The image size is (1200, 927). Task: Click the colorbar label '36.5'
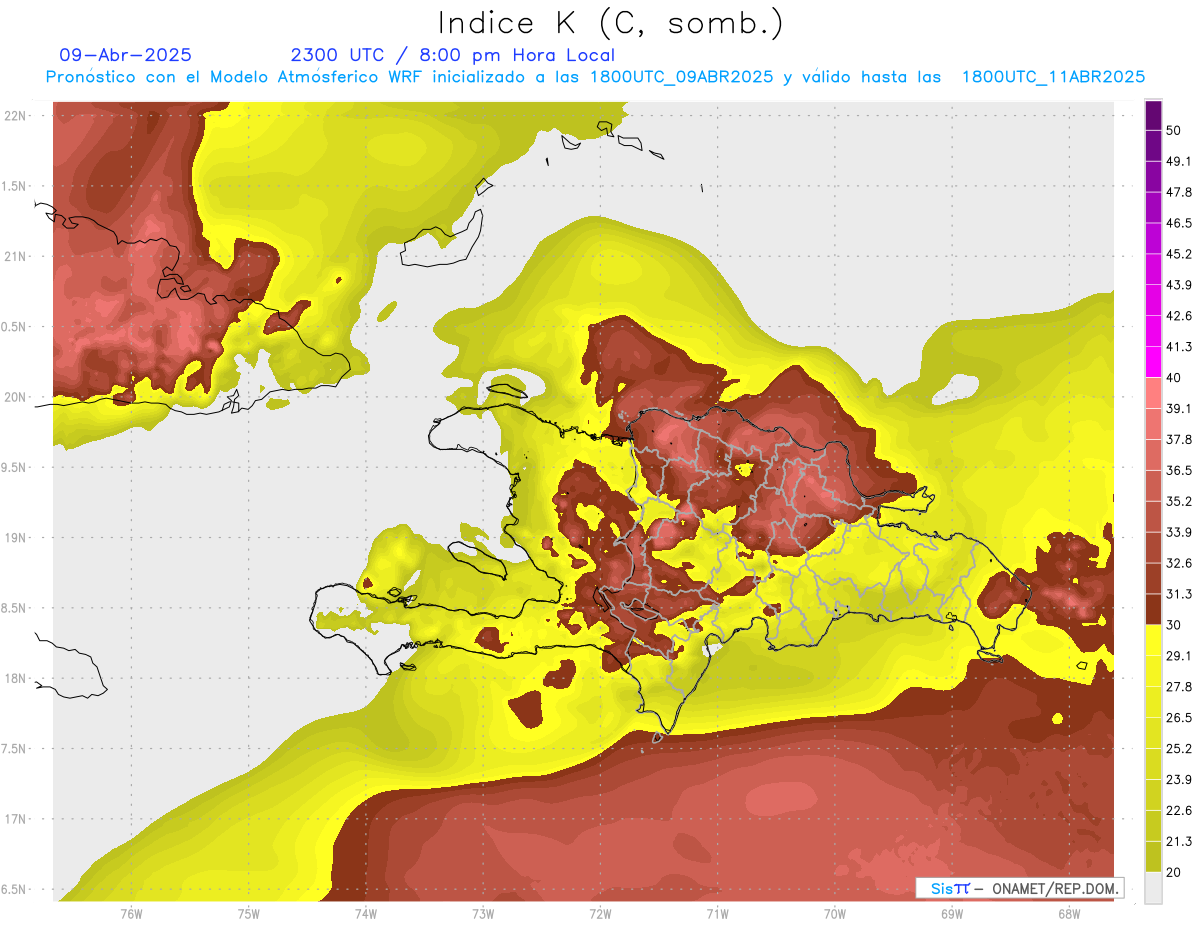point(1179,471)
